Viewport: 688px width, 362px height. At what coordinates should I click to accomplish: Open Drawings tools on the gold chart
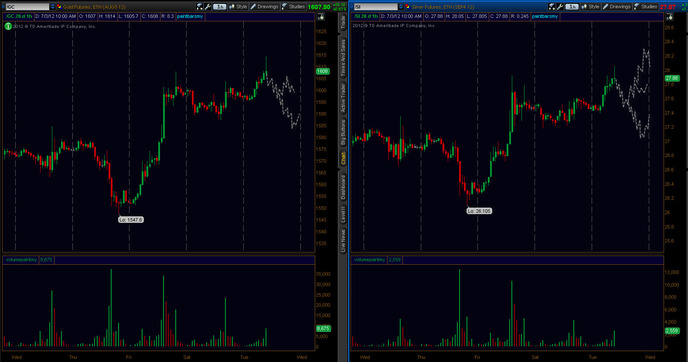(264, 7)
